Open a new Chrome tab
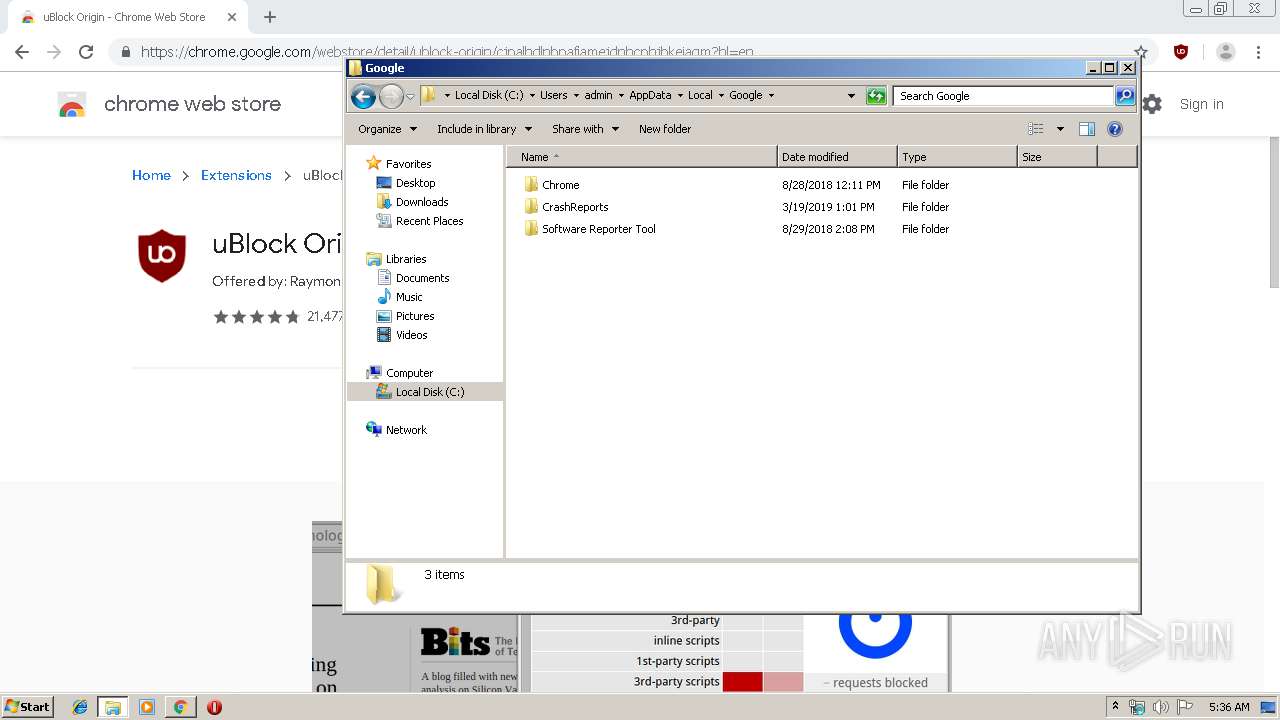The width and height of the screenshot is (1280, 720). point(270,17)
